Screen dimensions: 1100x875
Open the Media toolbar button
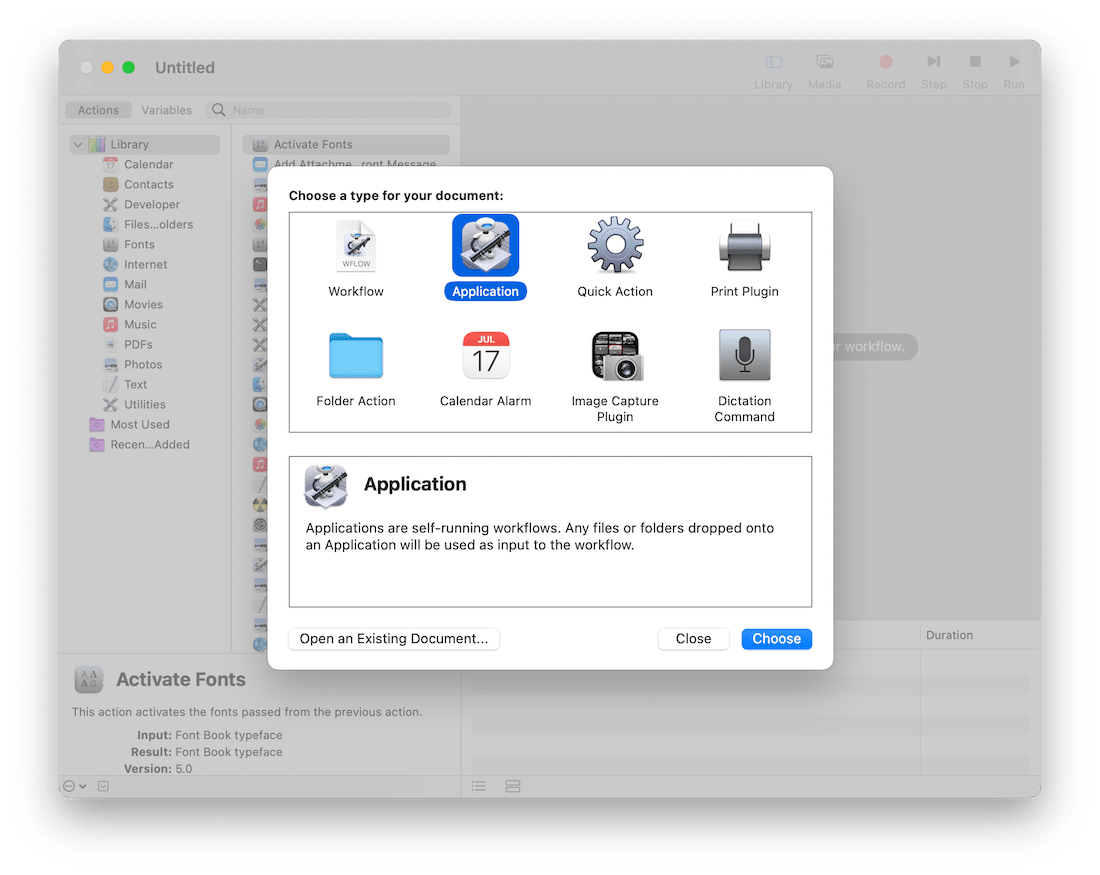pos(824,72)
